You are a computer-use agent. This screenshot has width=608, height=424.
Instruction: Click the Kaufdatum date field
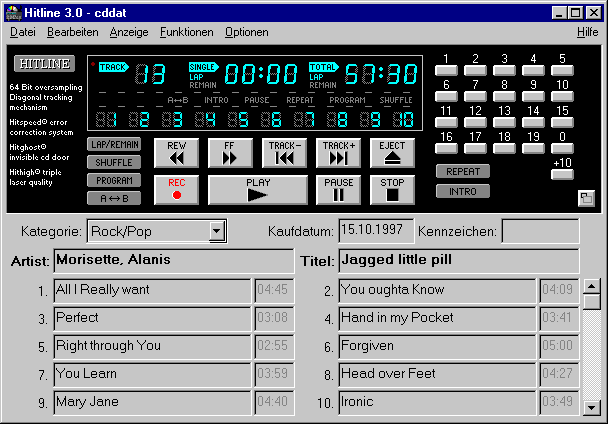click(x=376, y=231)
